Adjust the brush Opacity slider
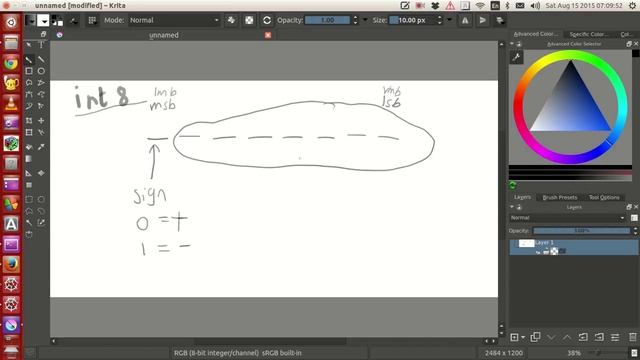Screen dimensions: 640x360 pyautogui.click(x=328, y=20)
